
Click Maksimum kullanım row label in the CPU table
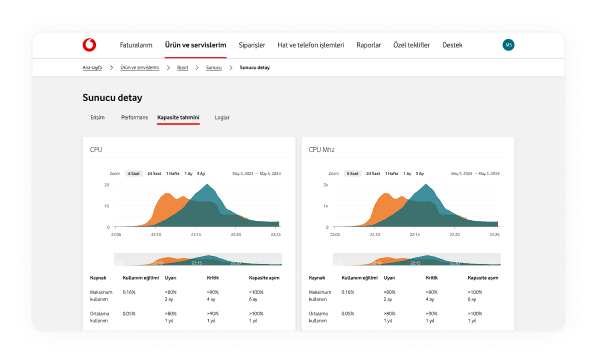101,296
